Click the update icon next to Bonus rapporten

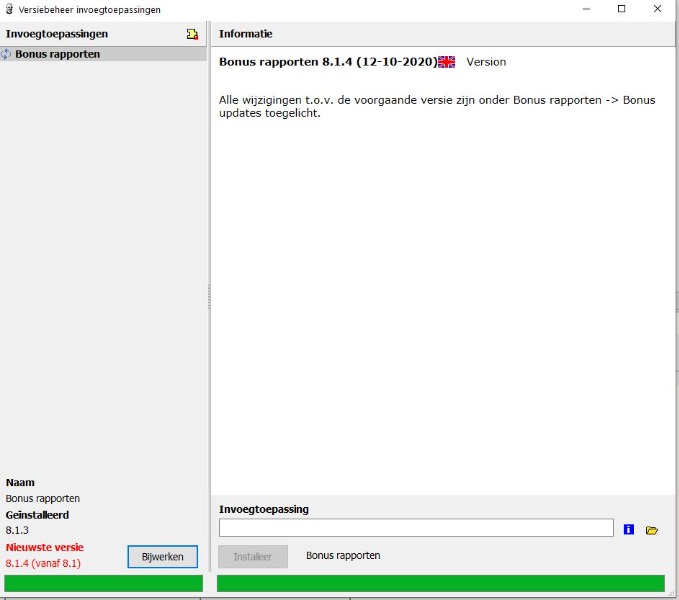tap(6, 54)
